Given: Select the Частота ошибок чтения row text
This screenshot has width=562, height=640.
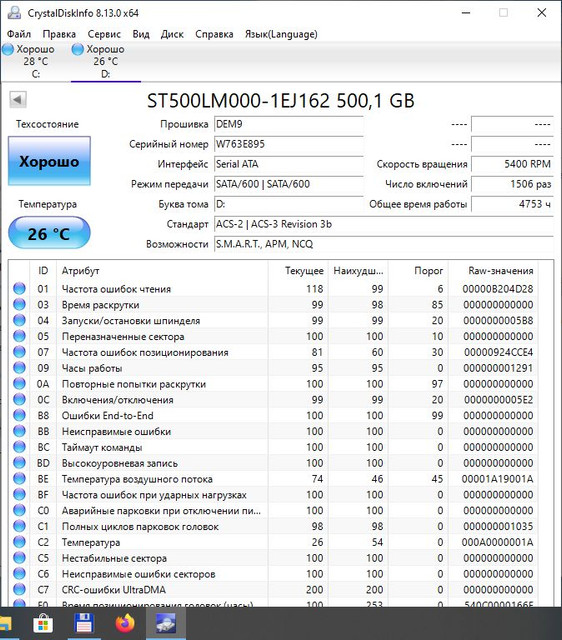Looking at the screenshot, I should [x=116, y=289].
